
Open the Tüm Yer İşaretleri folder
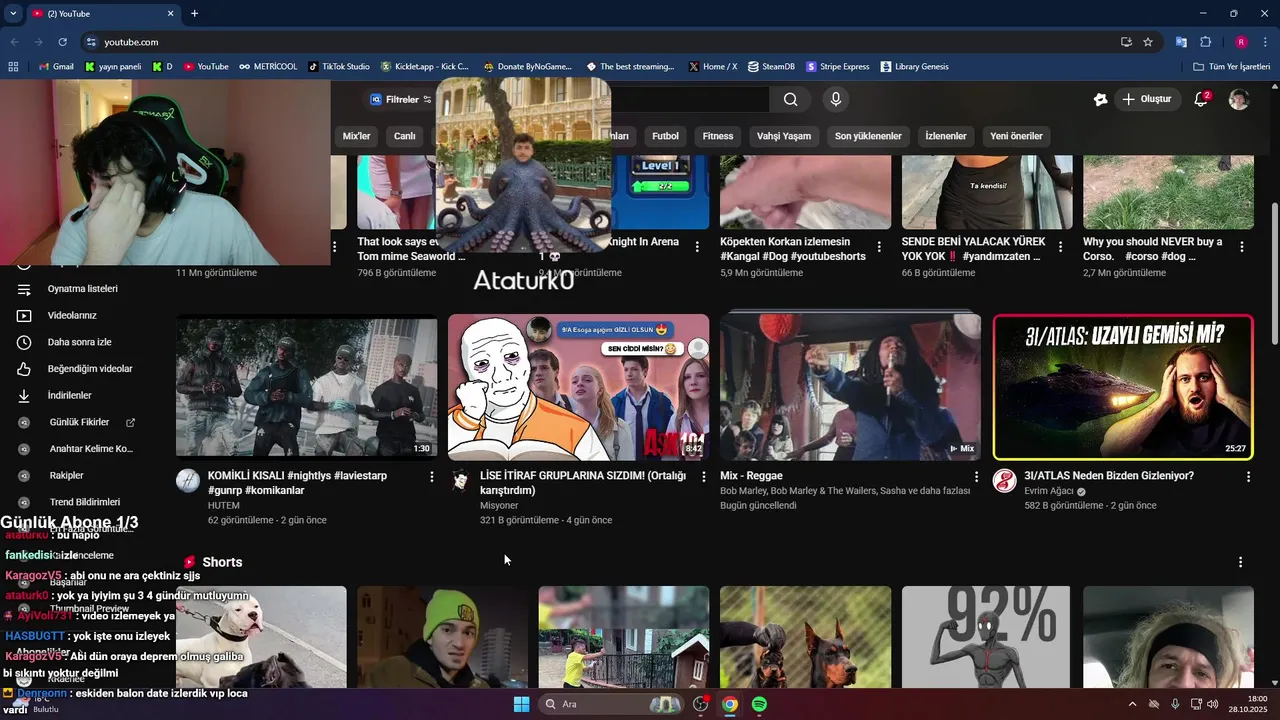point(1233,67)
